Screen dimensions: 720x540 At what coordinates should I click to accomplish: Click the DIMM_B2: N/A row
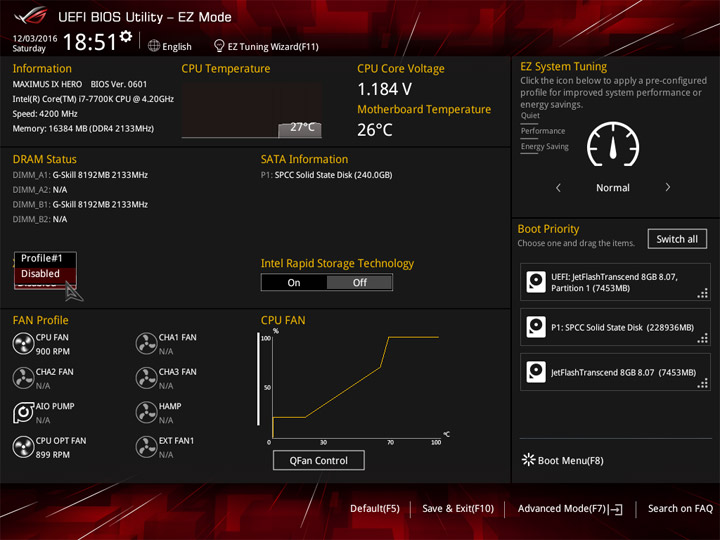pyautogui.click(x=40, y=219)
